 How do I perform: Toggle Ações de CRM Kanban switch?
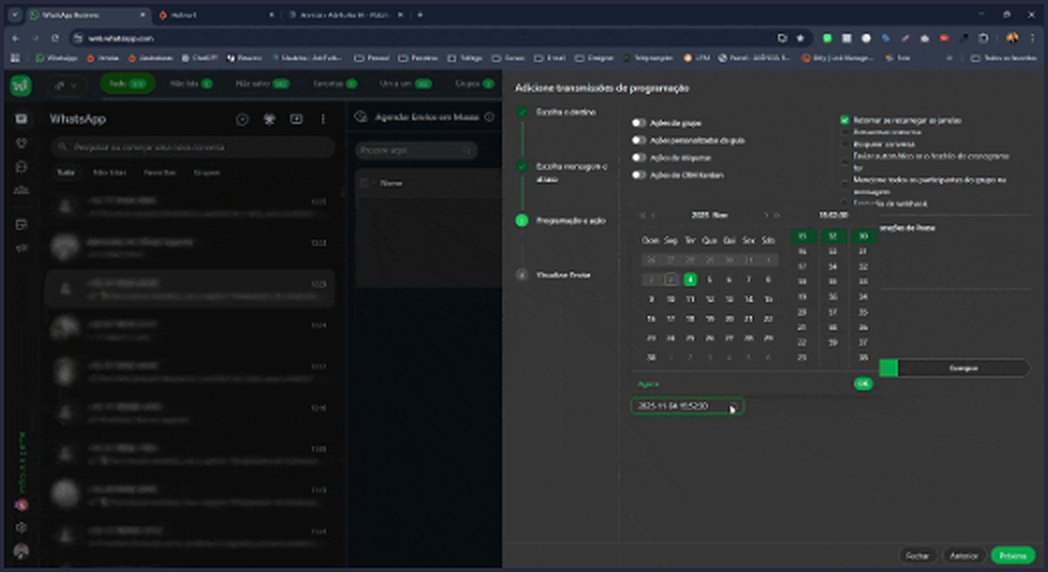pyautogui.click(x=639, y=175)
